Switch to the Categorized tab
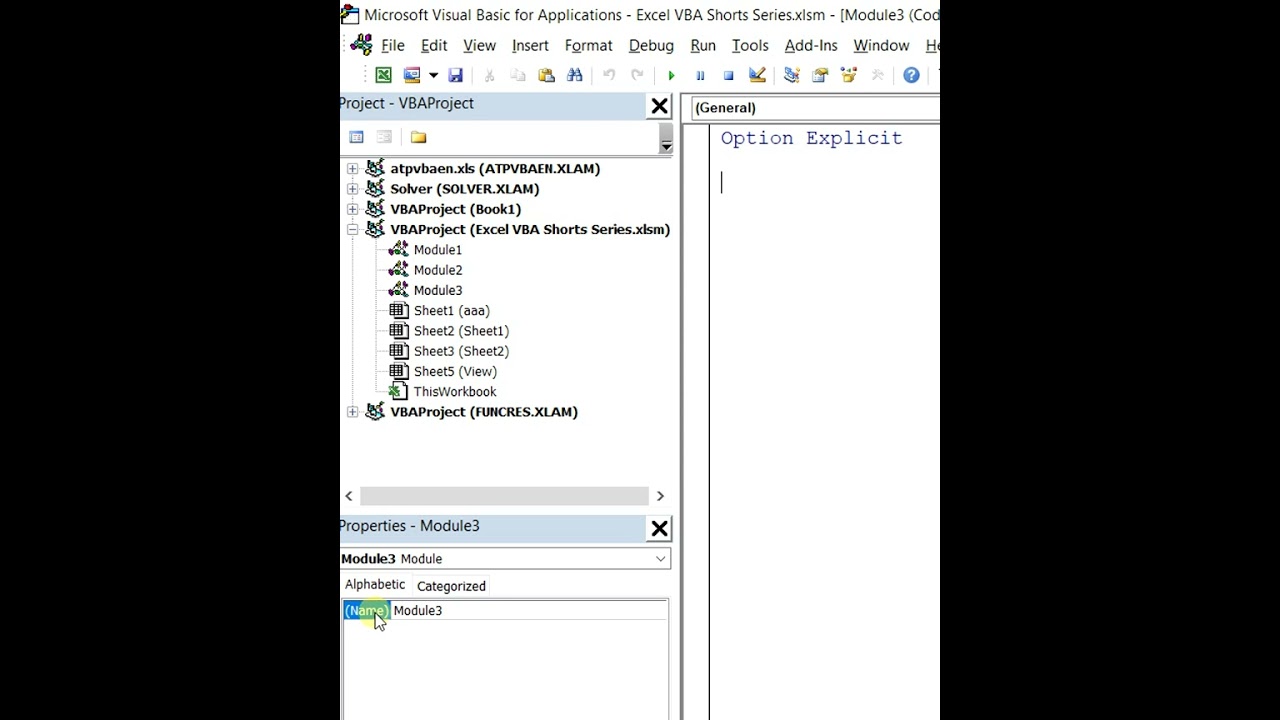The image size is (1280, 720). (451, 586)
